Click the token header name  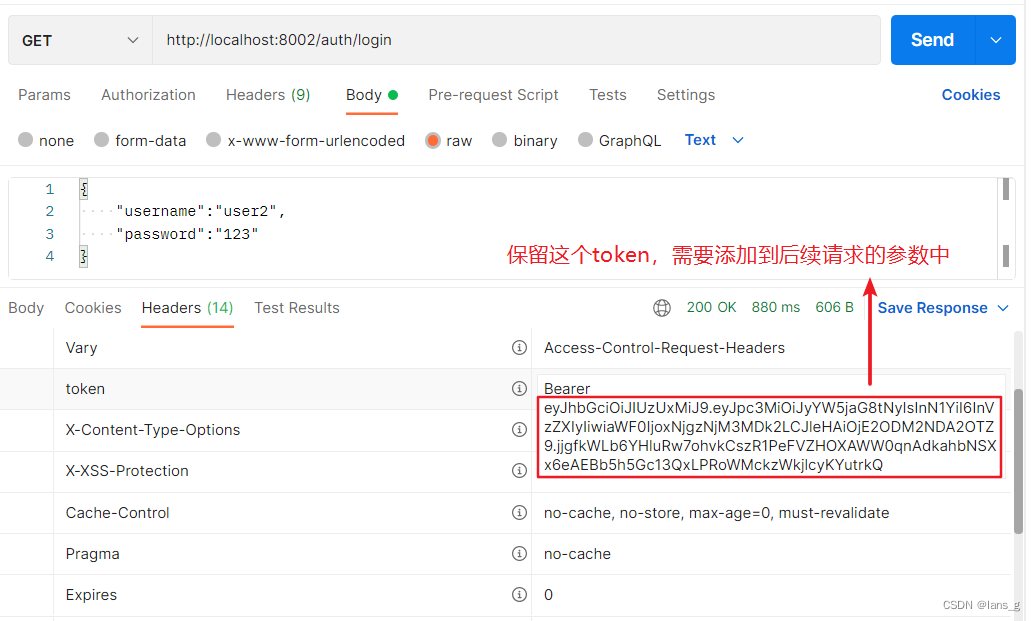tap(85, 389)
